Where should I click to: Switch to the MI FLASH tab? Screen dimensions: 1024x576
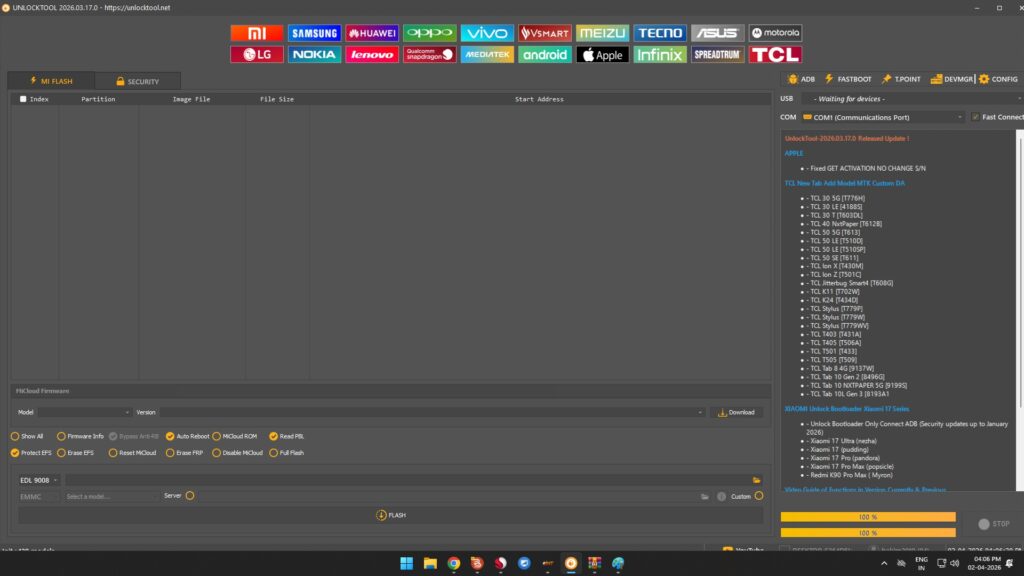(x=52, y=81)
